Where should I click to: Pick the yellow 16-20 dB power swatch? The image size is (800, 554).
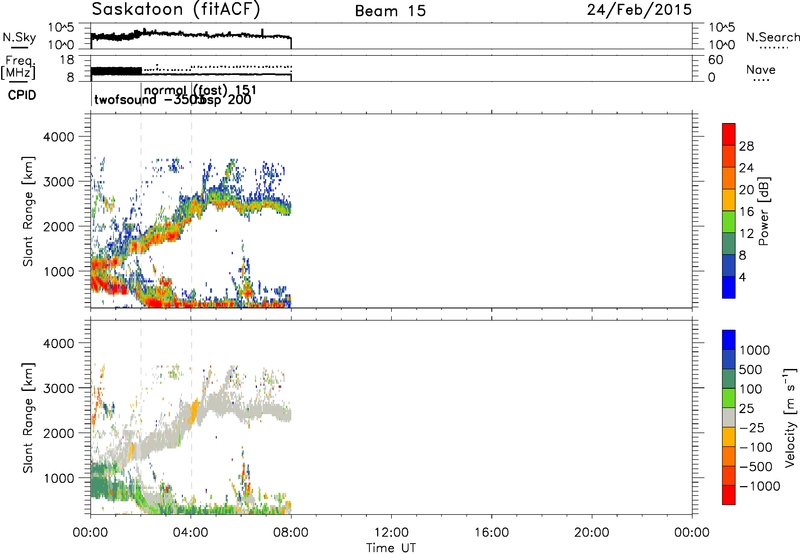tap(729, 200)
